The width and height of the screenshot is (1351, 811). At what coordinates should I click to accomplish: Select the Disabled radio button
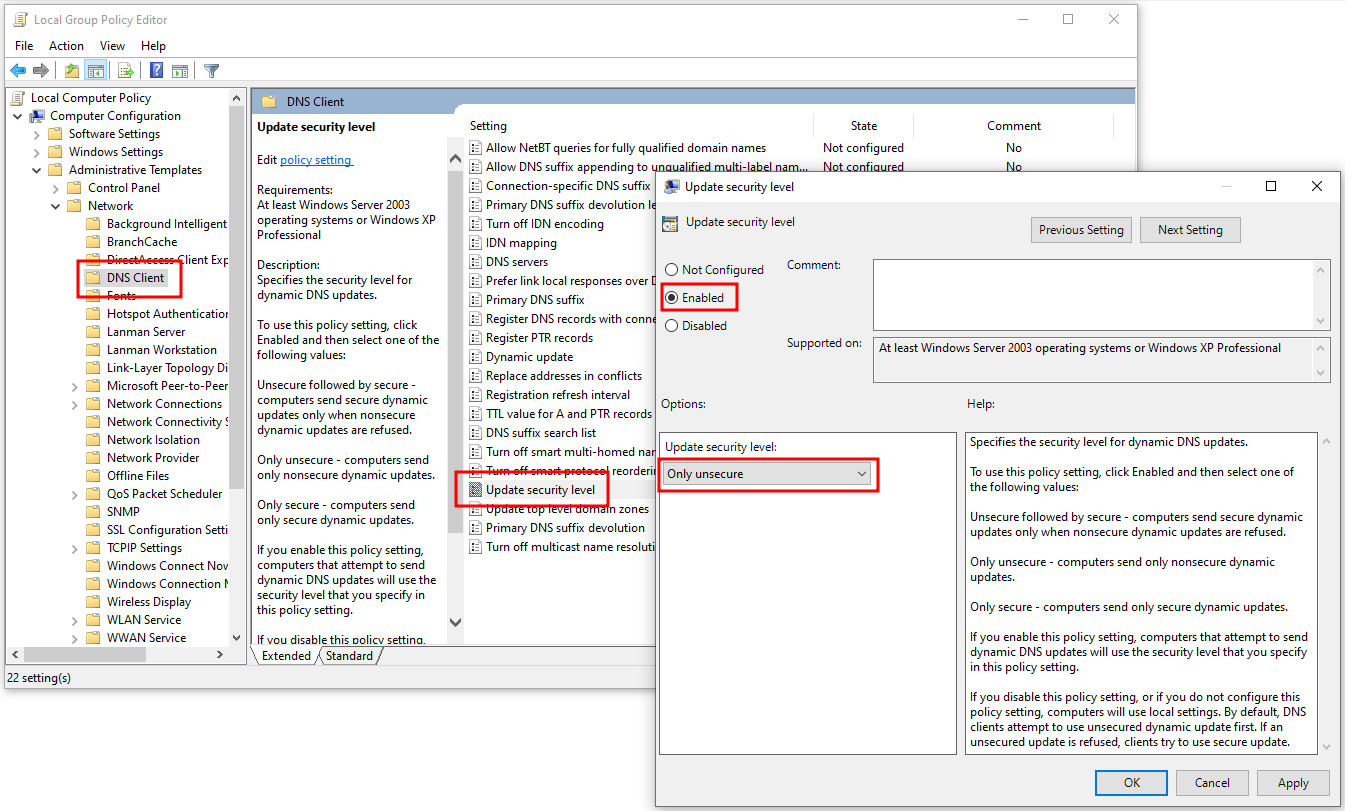pos(672,326)
